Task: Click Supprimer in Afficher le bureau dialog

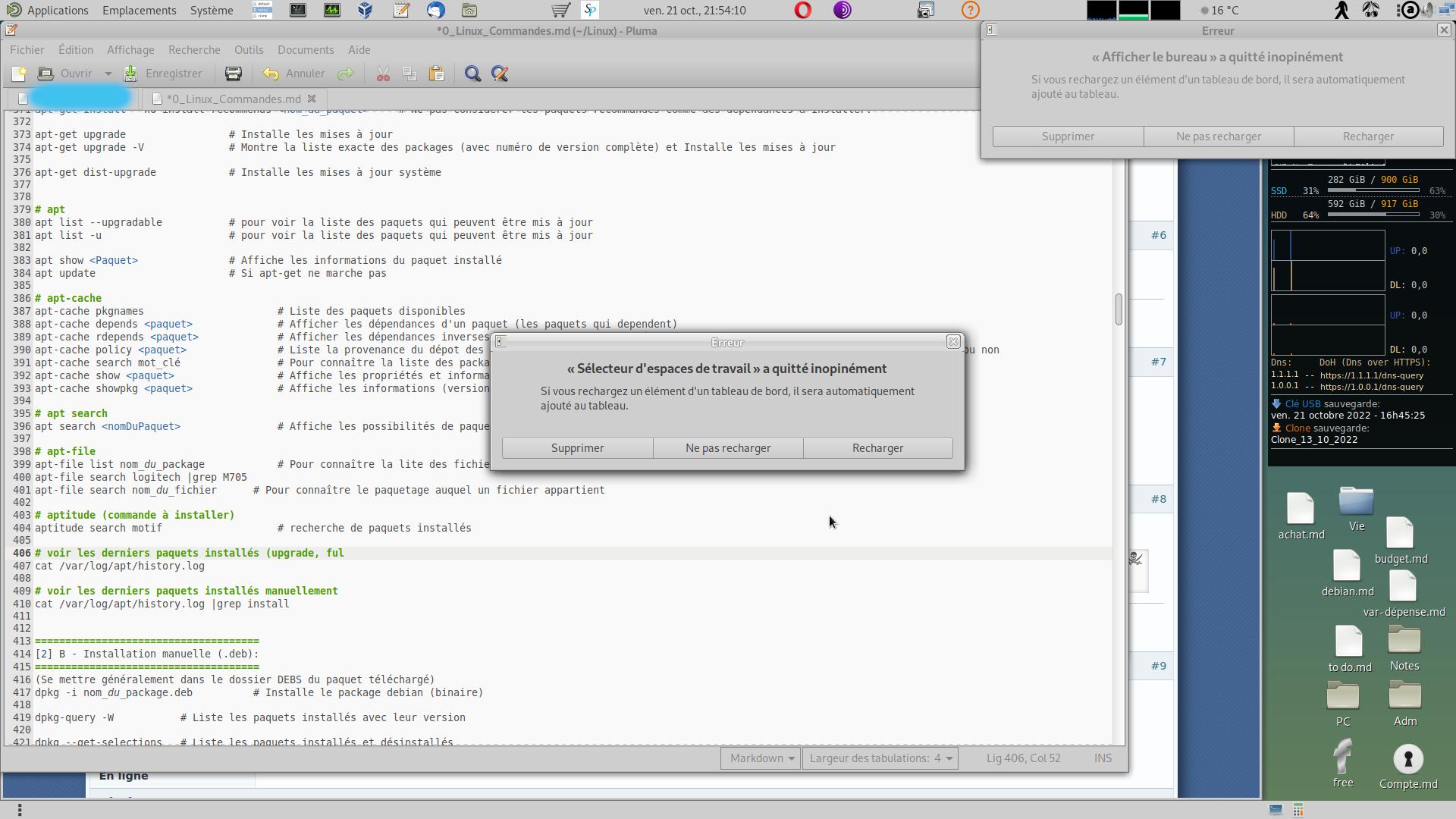Action: (x=1068, y=136)
